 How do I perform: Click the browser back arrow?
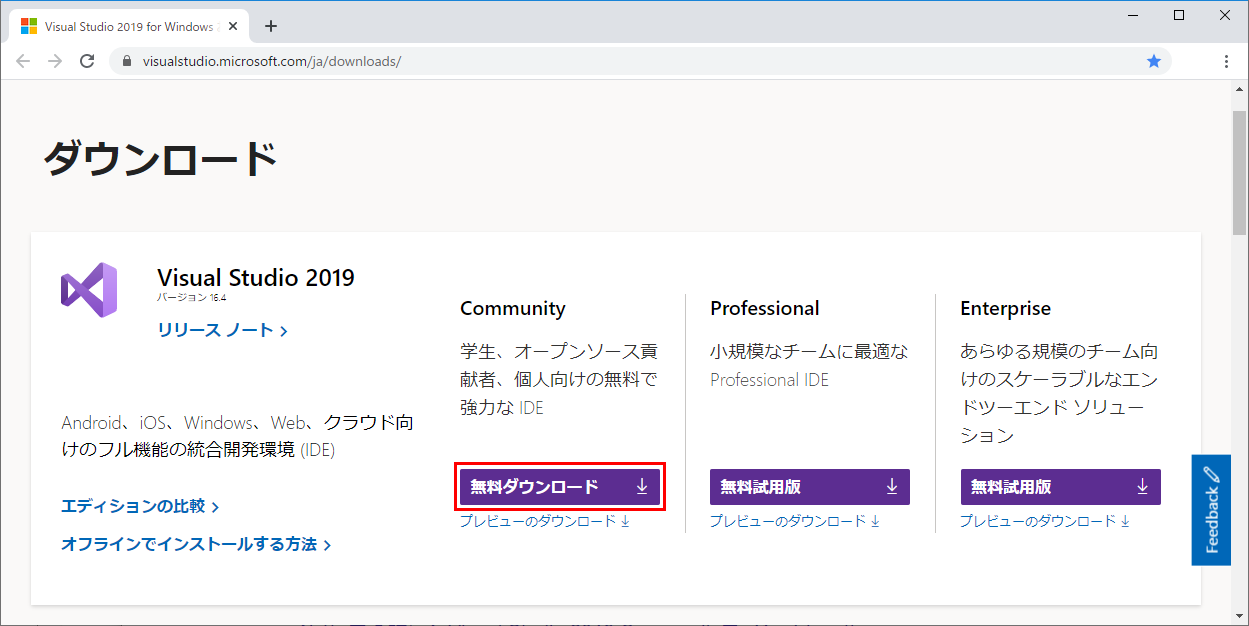[x=23, y=61]
